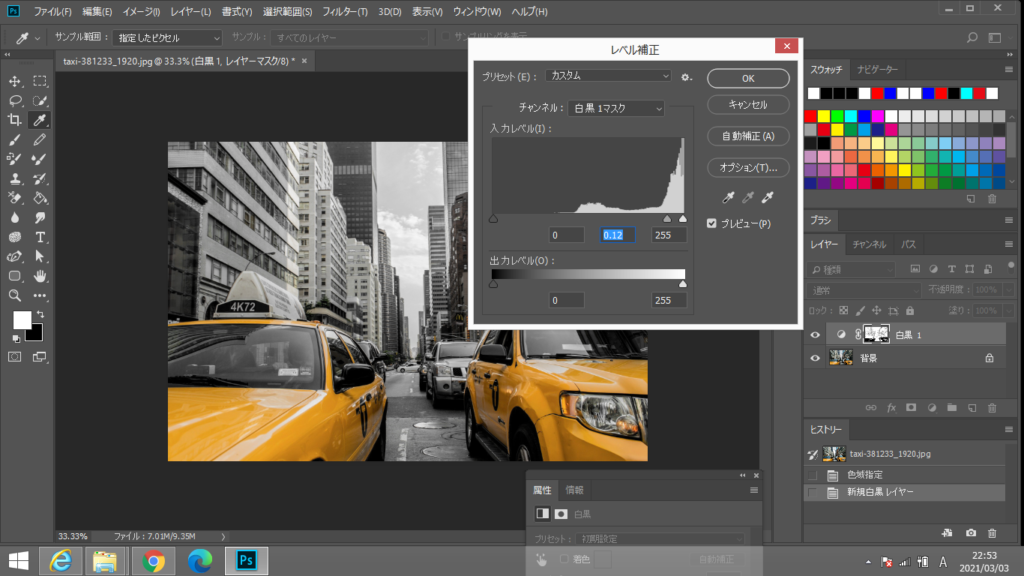Select the Path Selection tool
The image size is (1024, 576).
pos(40,257)
